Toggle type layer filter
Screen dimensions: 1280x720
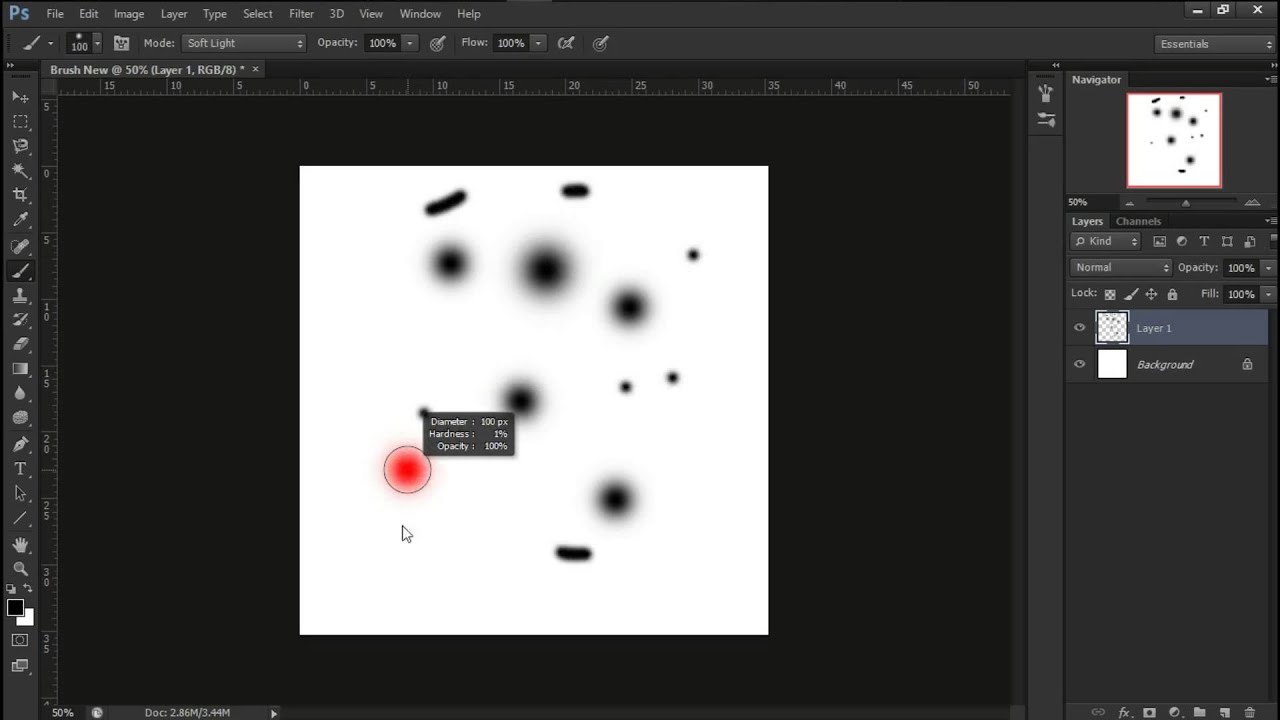1204,241
